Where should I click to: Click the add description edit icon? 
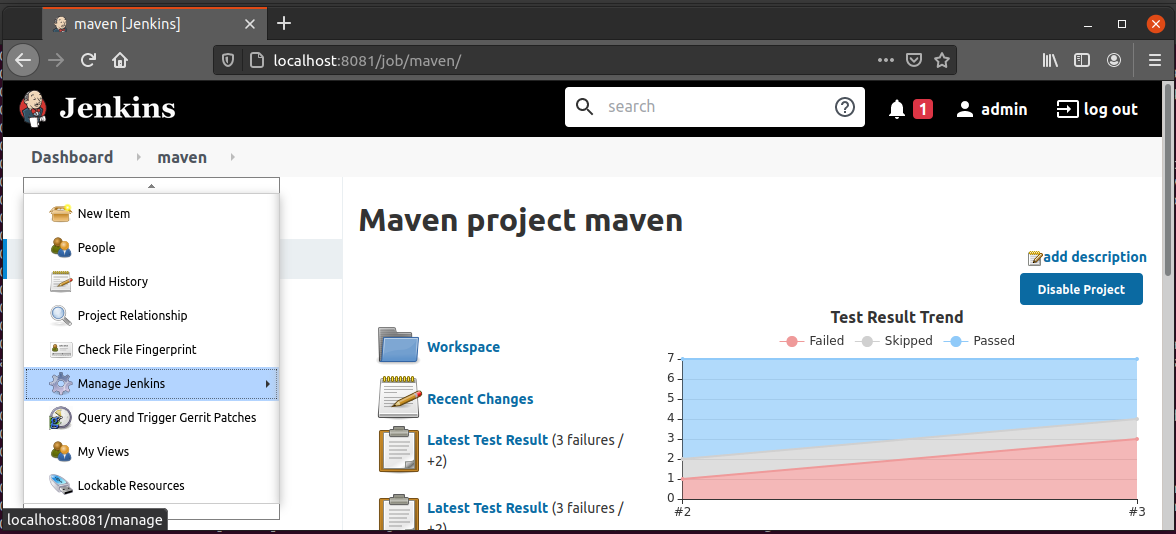[1035, 258]
